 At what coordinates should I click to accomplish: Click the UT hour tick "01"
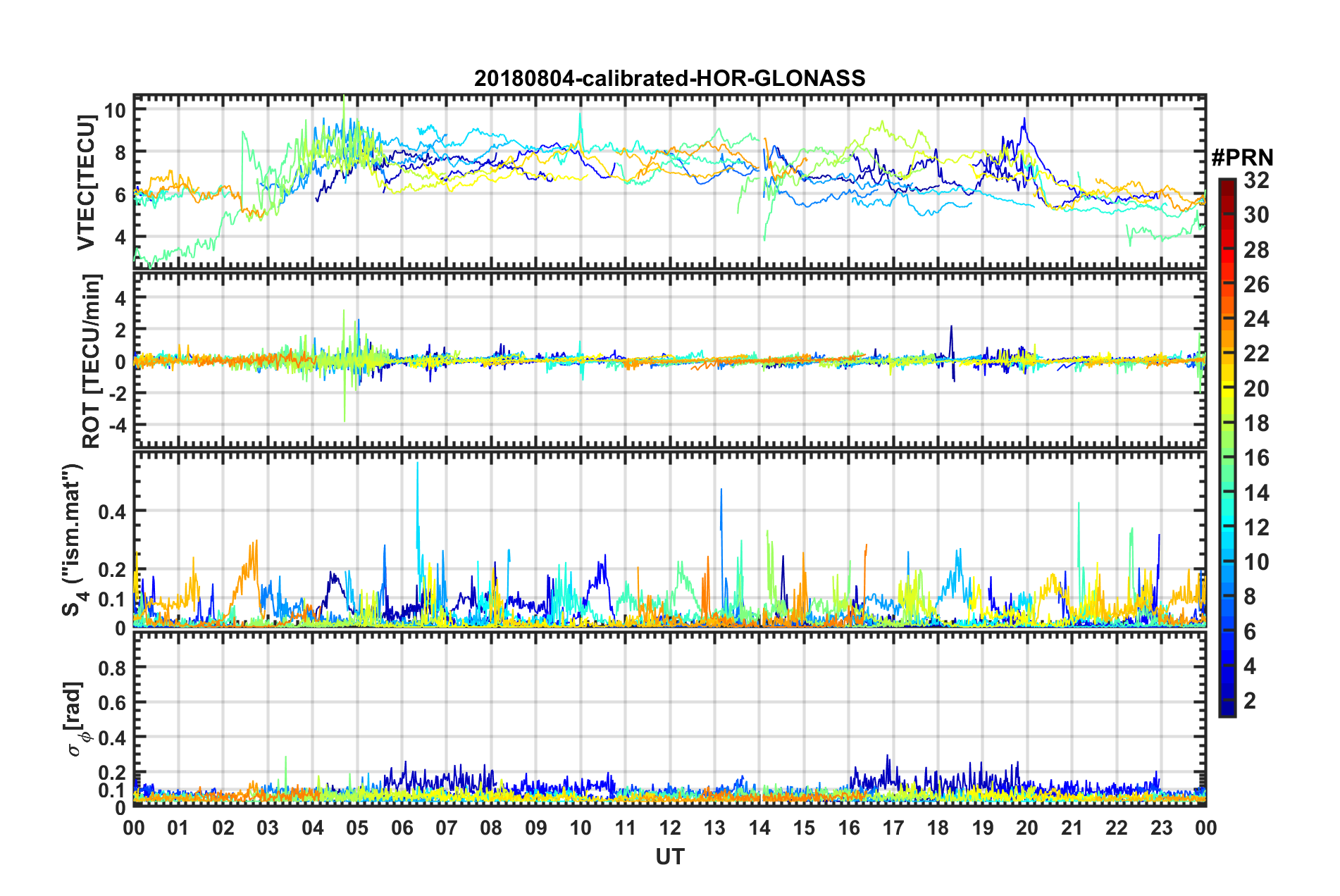click(178, 828)
